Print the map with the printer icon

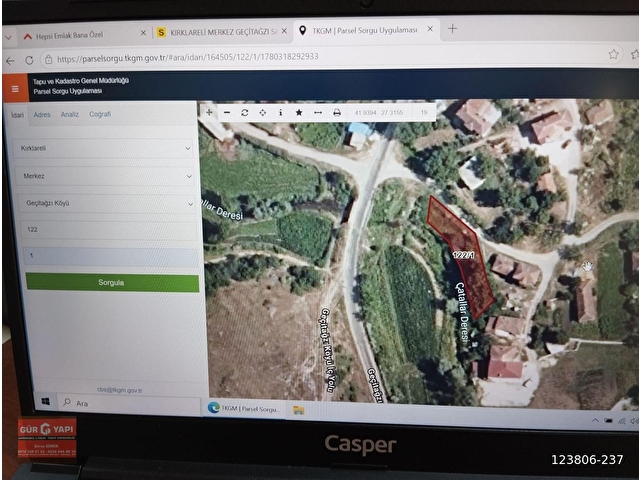coord(337,113)
